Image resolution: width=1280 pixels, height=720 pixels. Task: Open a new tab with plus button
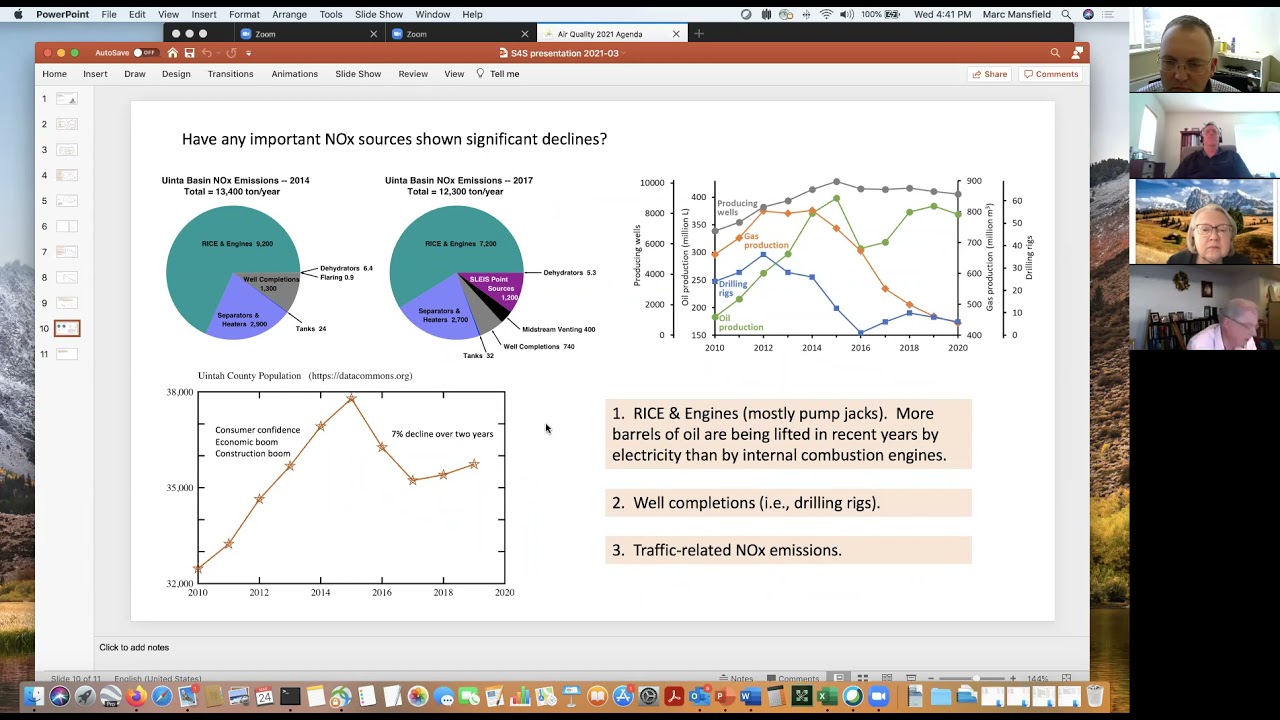click(x=699, y=34)
